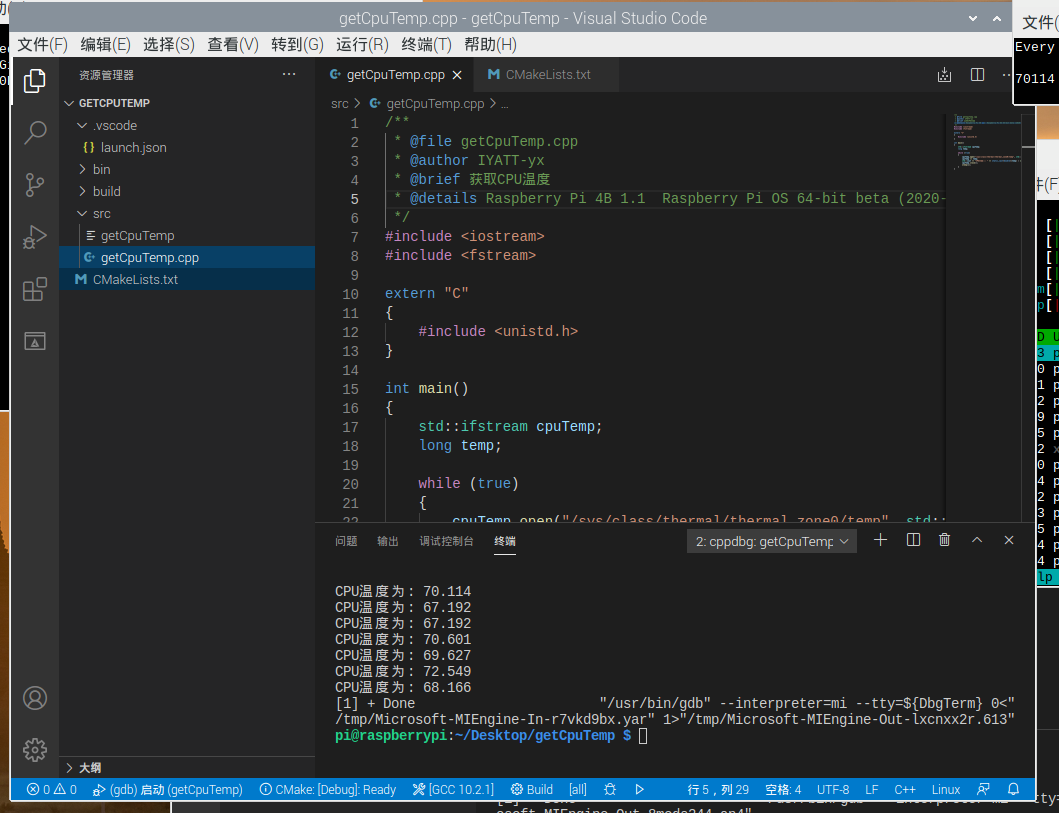This screenshot has width=1059, height=813.
Task: Click the explorer More Actions ellipsis
Action: point(289,74)
